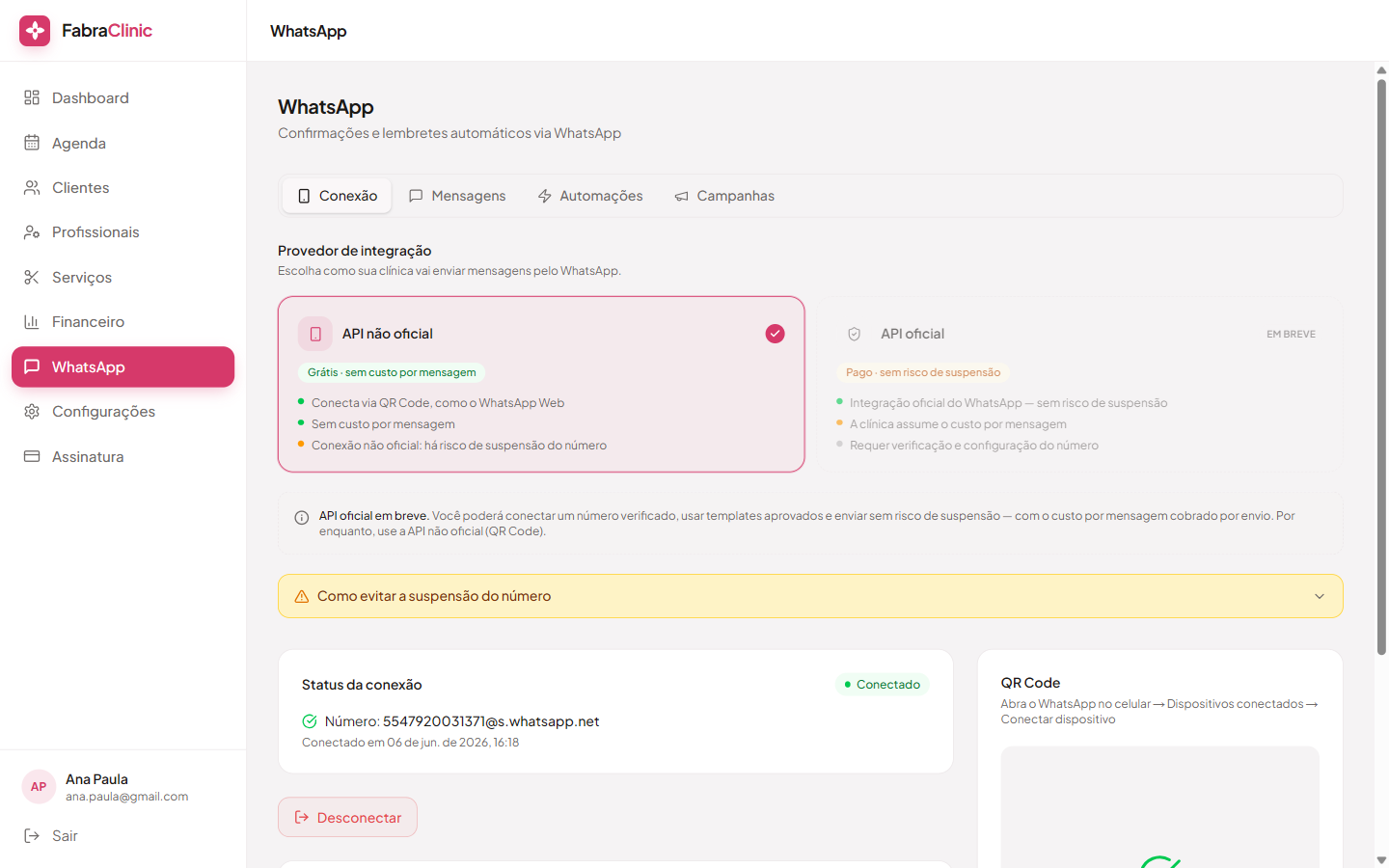Select the API não oficial checked radio mark
The width and height of the screenshot is (1389, 868).
click(x=776, y=334)
